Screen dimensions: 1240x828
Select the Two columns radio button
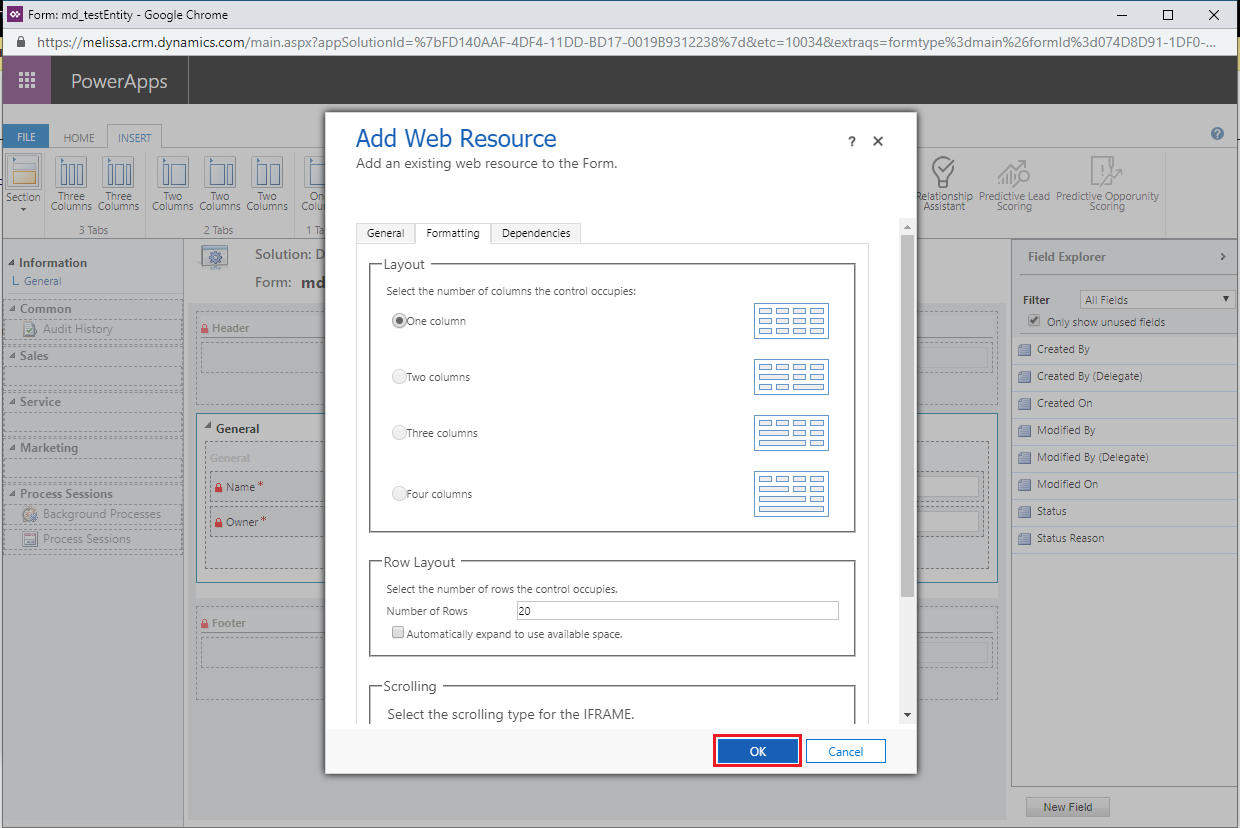[399, 377]
